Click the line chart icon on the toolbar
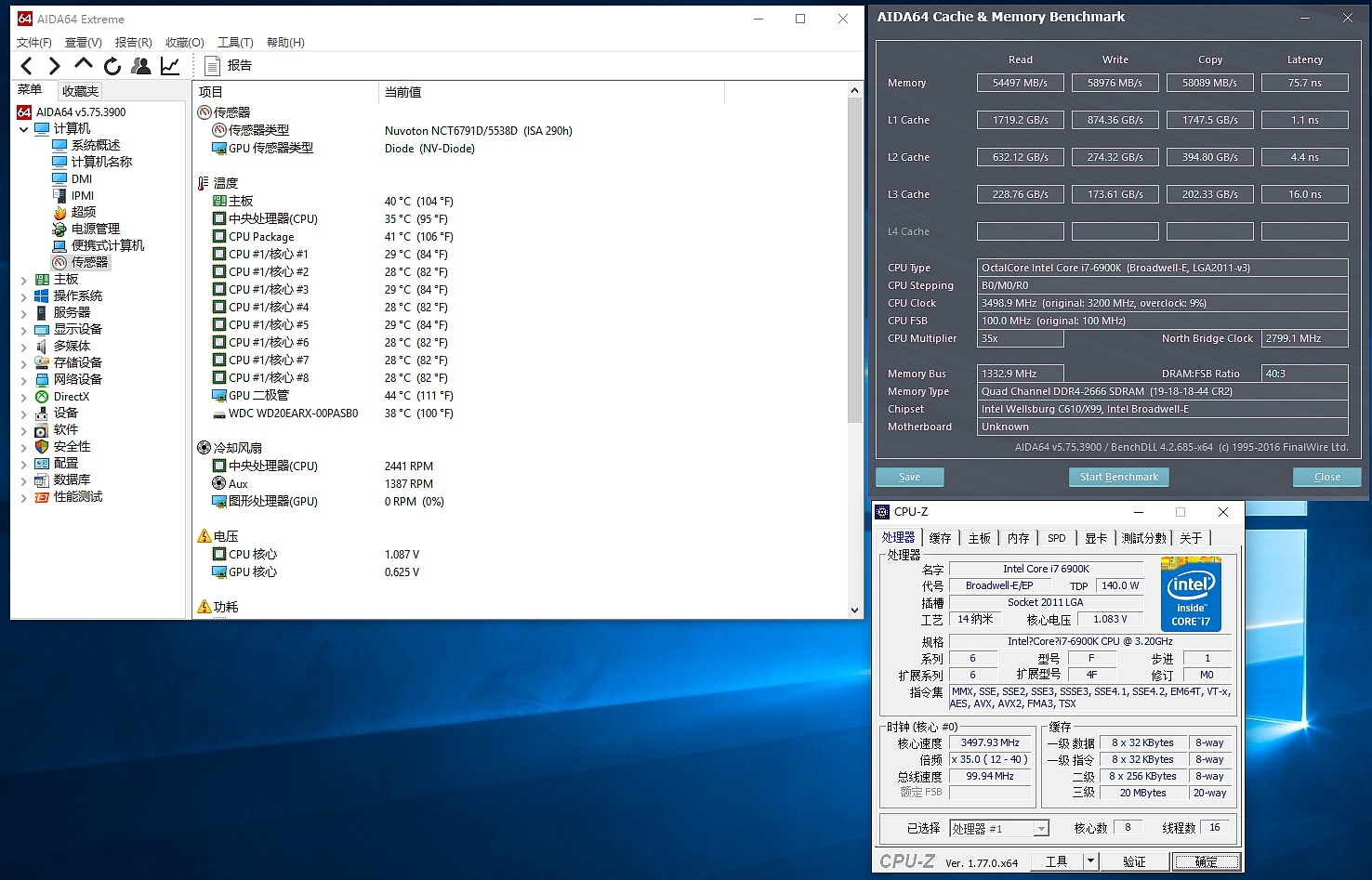Image resolution: width=1372 pixels, height=880 pixels. (169, 65)
